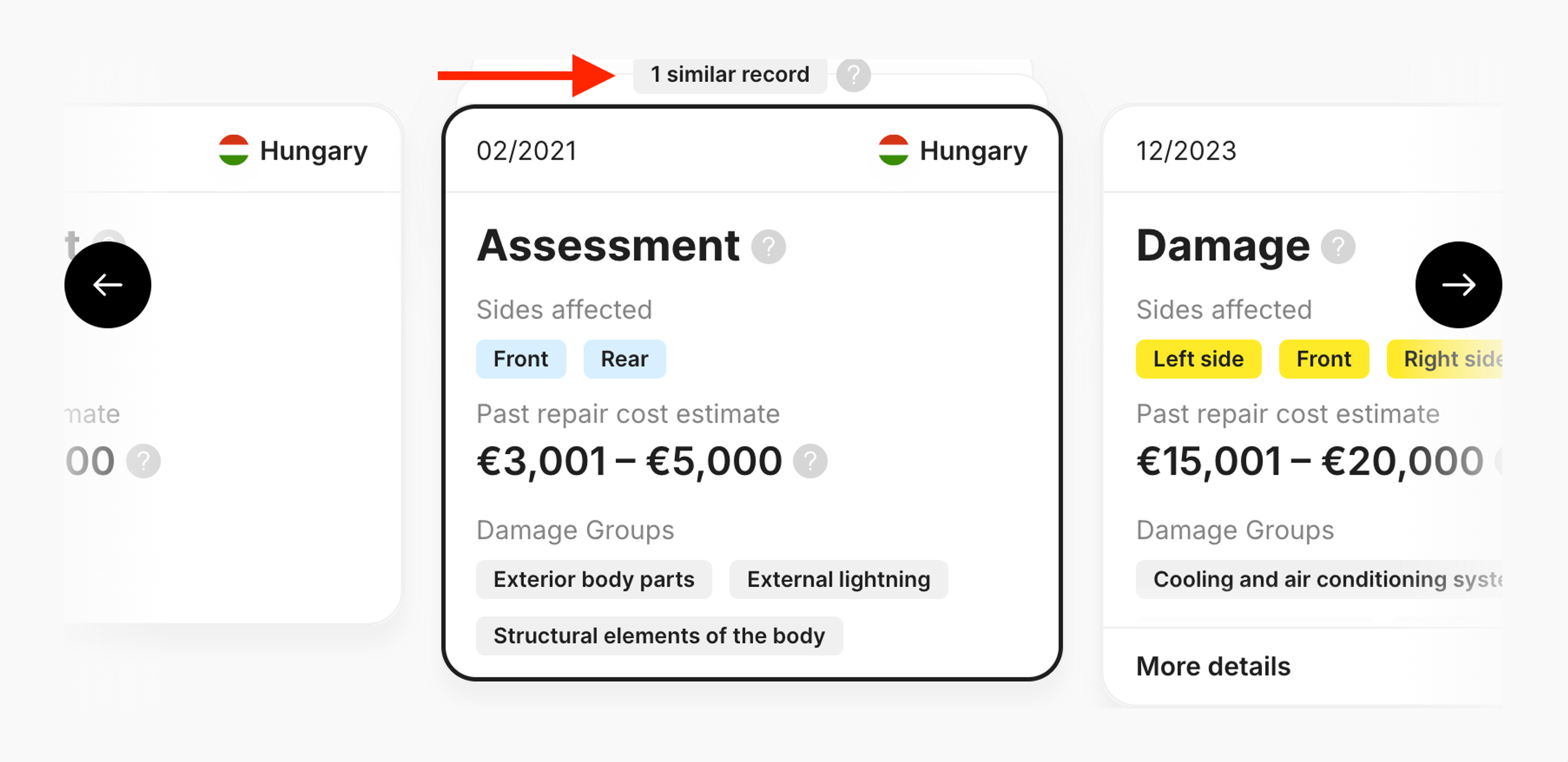Screen dimensions: 1568x762
Task: Select the External lightning tag
Action: 838,579
